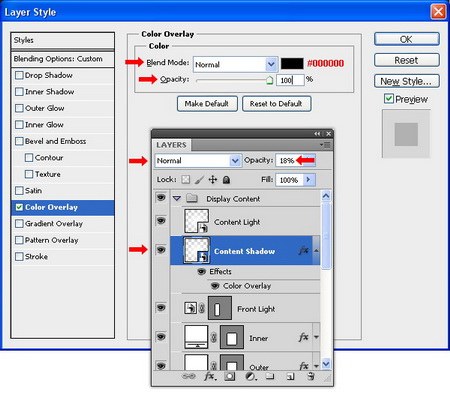Toggle the Preview checkbox
450x395 pixels.
point(389,99)
